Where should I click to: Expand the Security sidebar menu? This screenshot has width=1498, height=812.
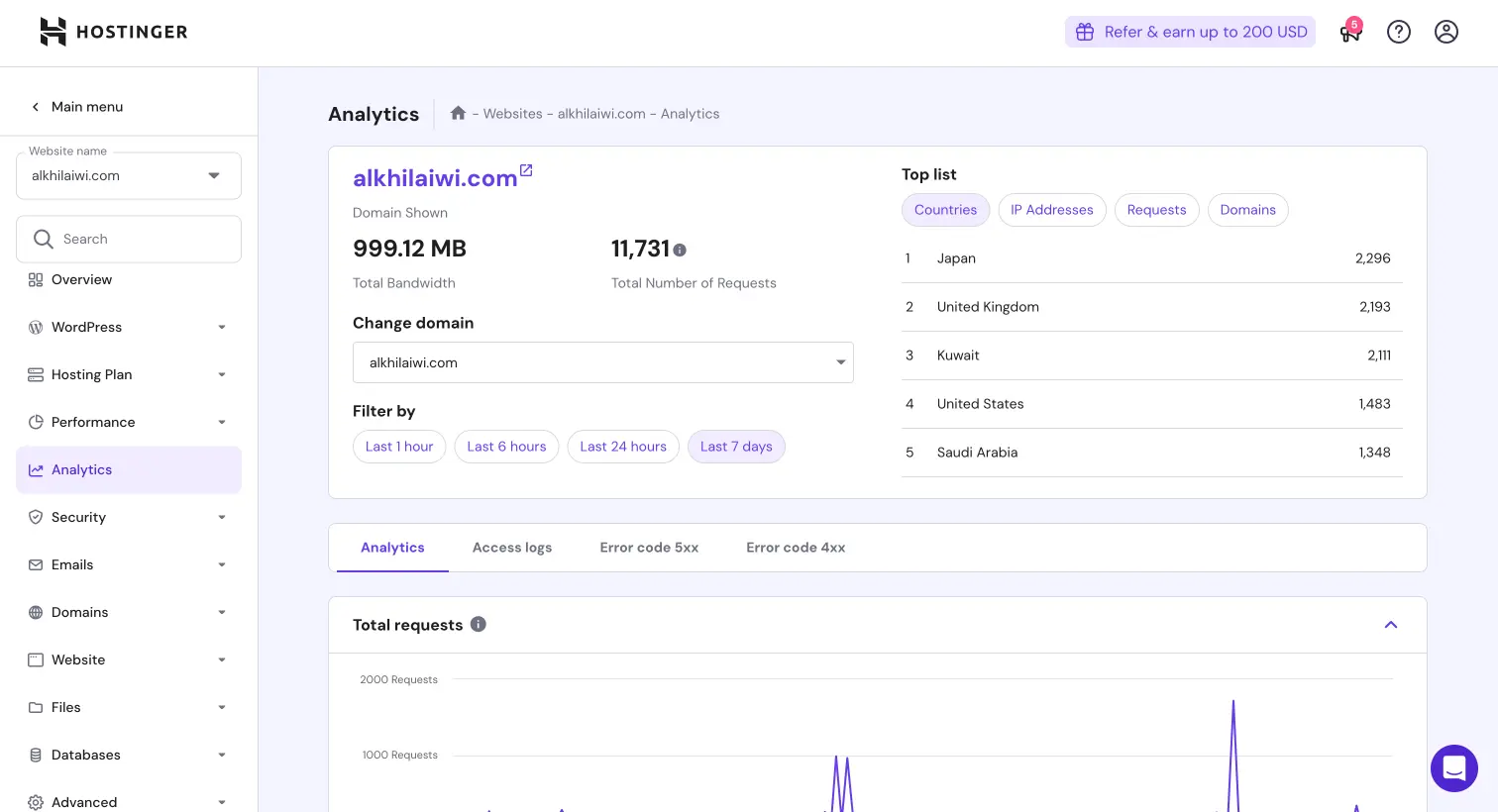click(222, 517)
